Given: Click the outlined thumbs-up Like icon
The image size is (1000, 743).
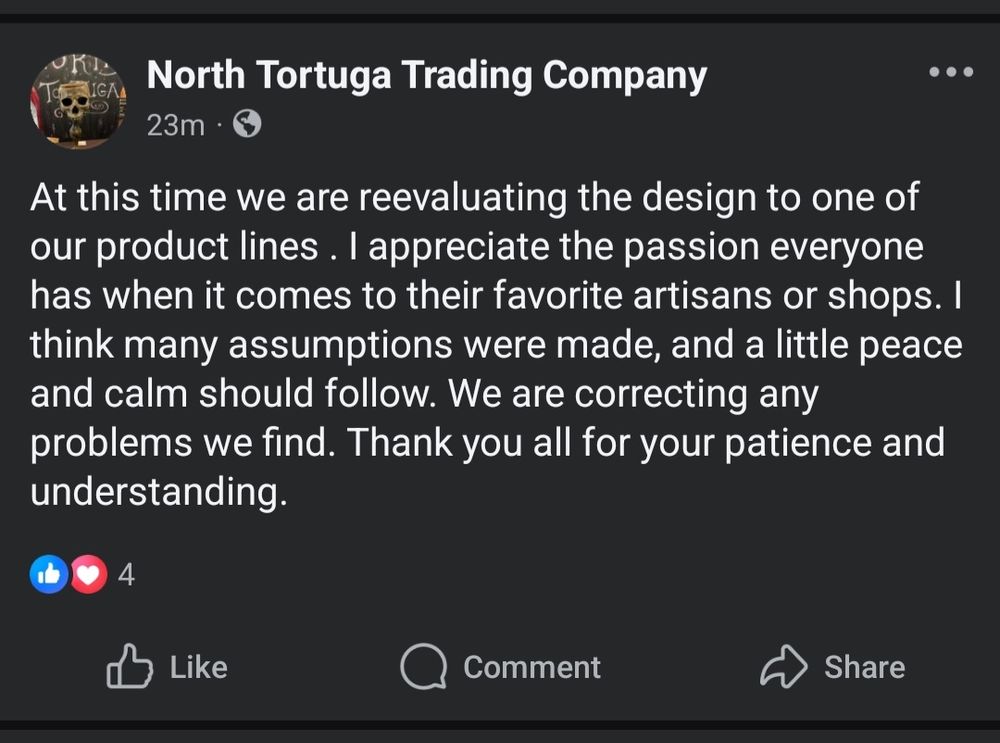Looking at the screenshot, I should (x=129, y=666).
